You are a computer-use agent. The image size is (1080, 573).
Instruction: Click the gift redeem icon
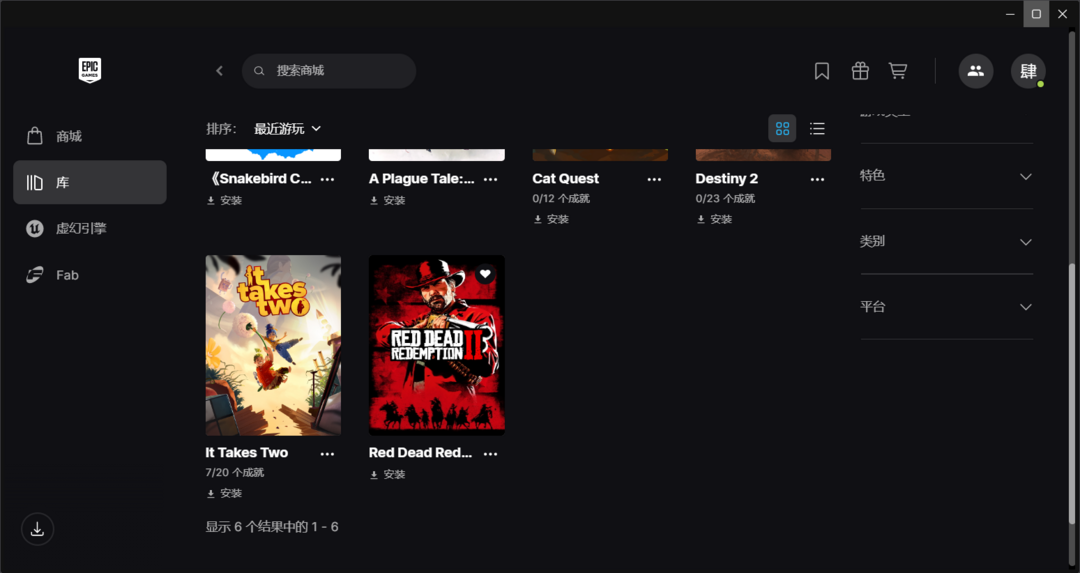click(860, 71)
